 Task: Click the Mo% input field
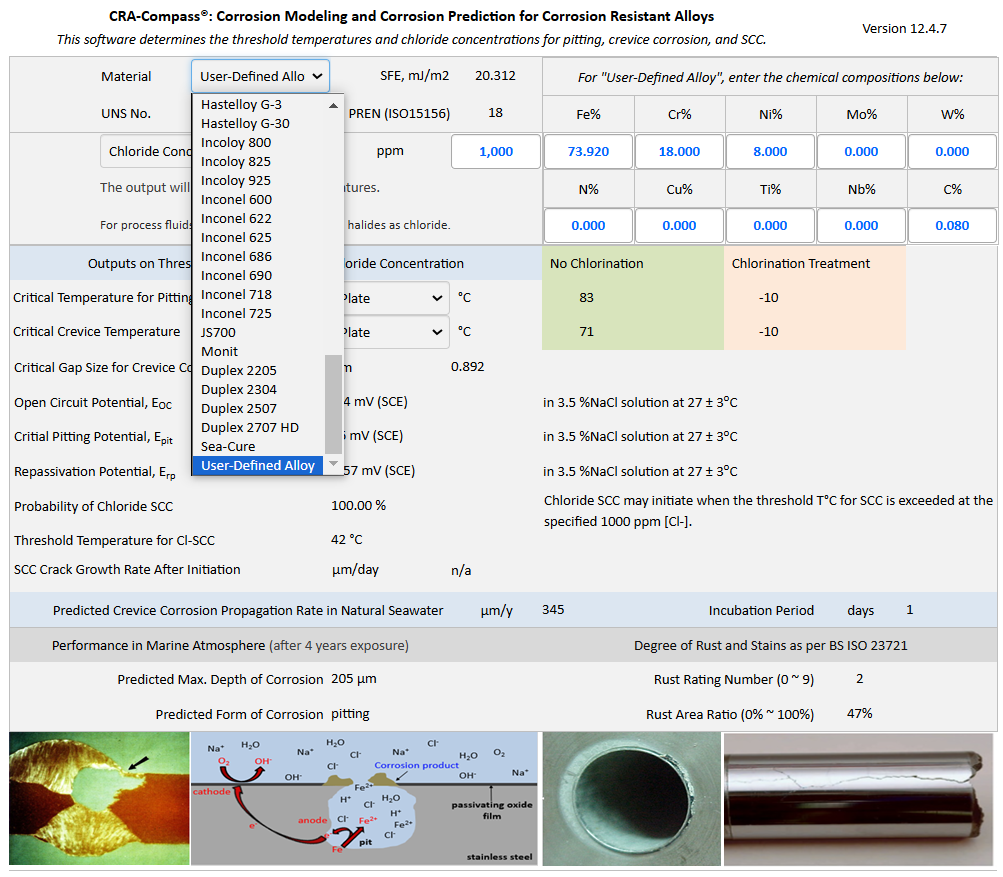pyautogui.click(x=862, y=152)
